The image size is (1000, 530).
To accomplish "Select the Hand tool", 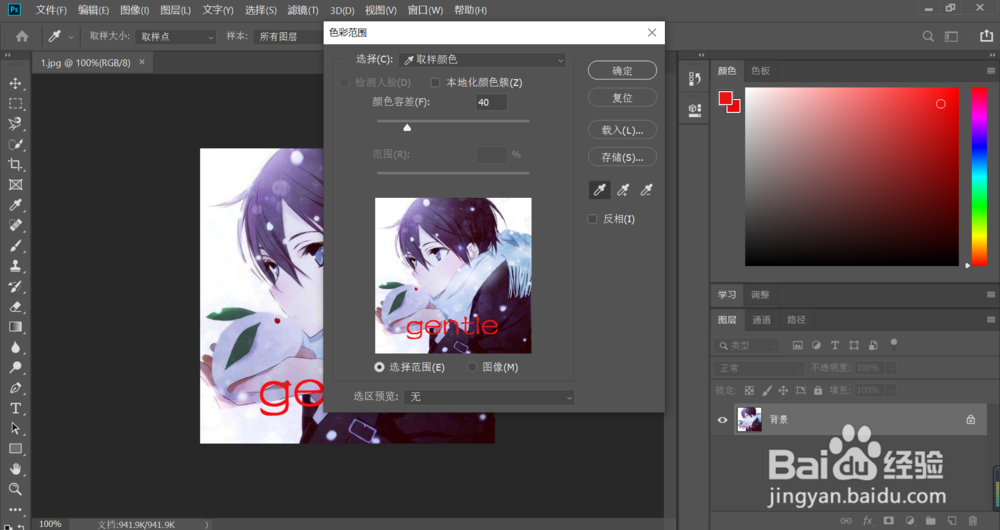I will [15, 469].
